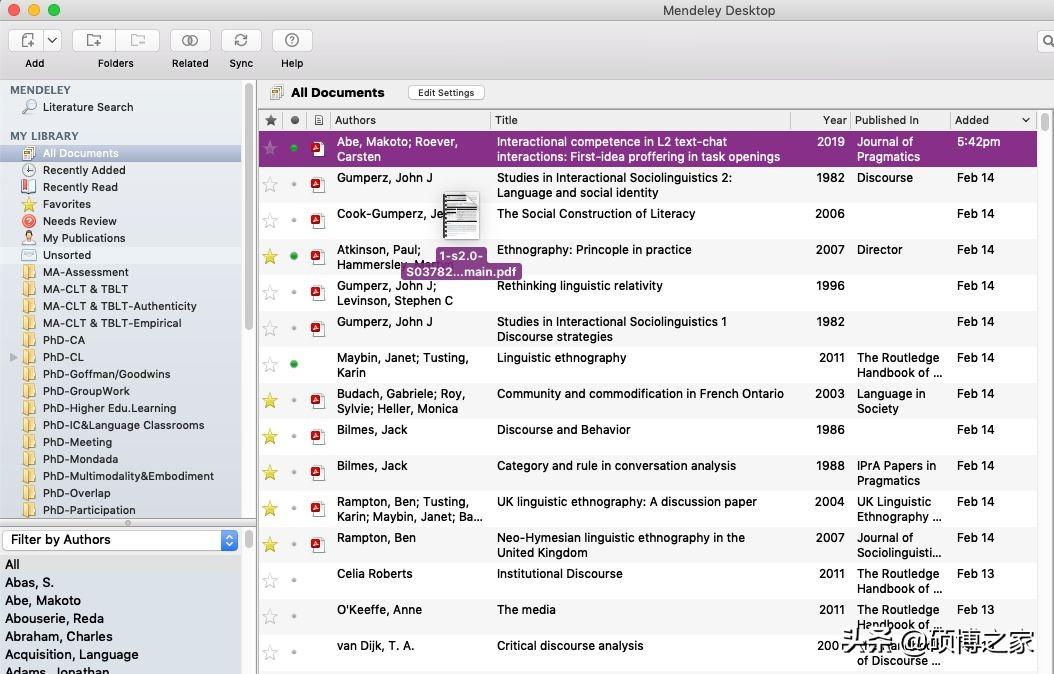Toggle read status dot for Maybin, Janet entry
Image resolution: width=1054 pixels, height=674 pixels.
tap(294, 364)
